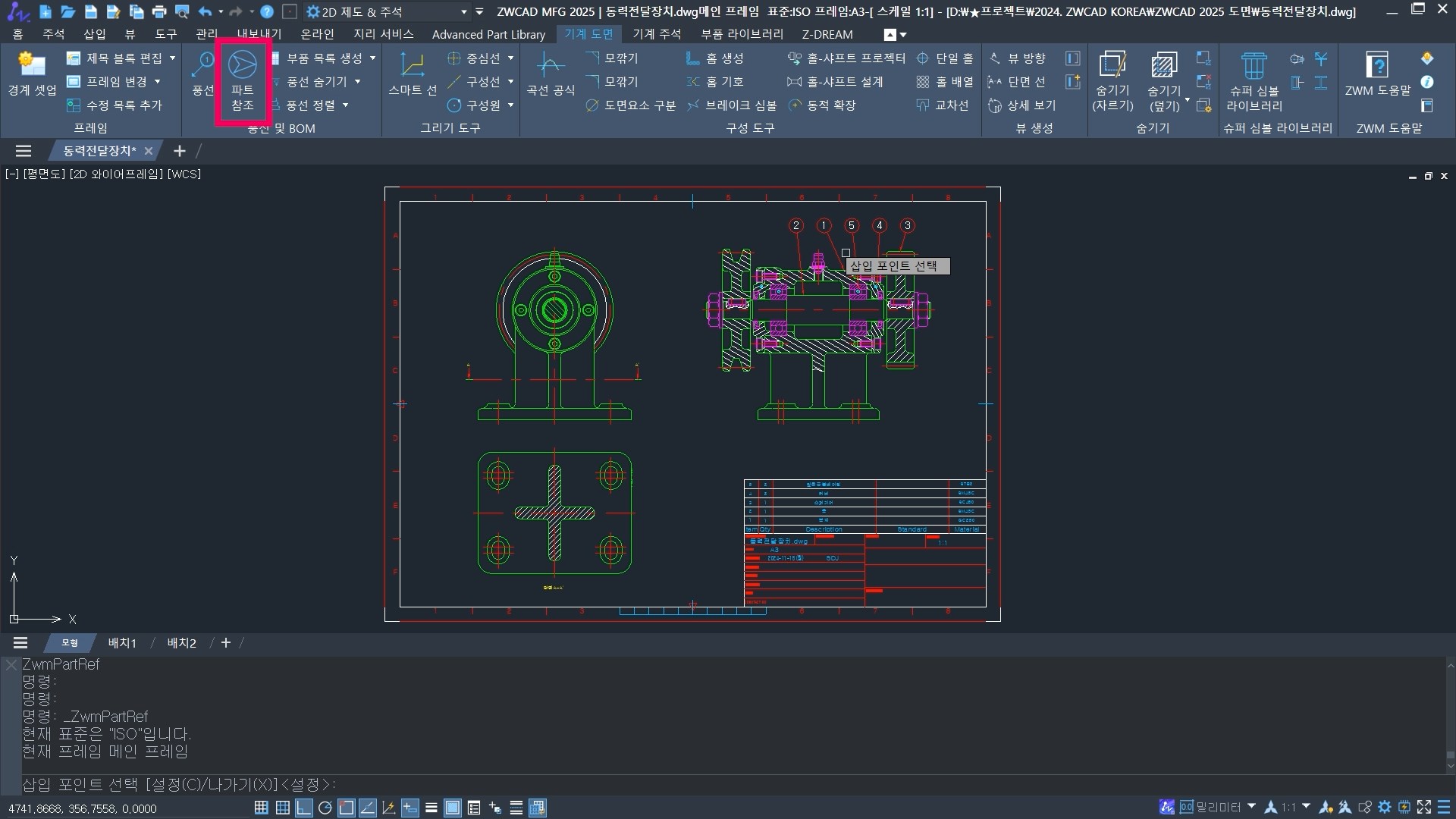The height and width of the screenshot is (819, 1456).
Task: Expand the 부품 목록 생성 dropdown arrow
Action: tap(372, 58)
